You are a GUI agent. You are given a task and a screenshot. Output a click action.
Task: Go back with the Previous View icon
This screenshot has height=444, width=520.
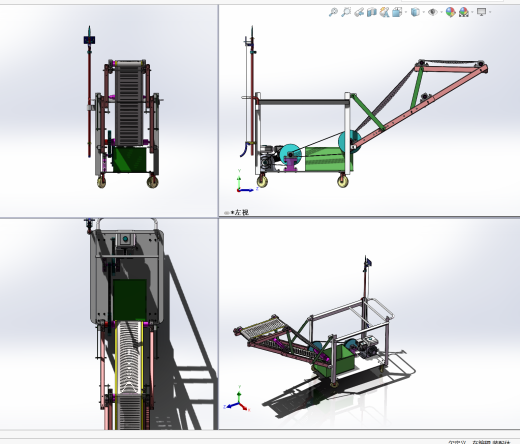pos(359,12)
